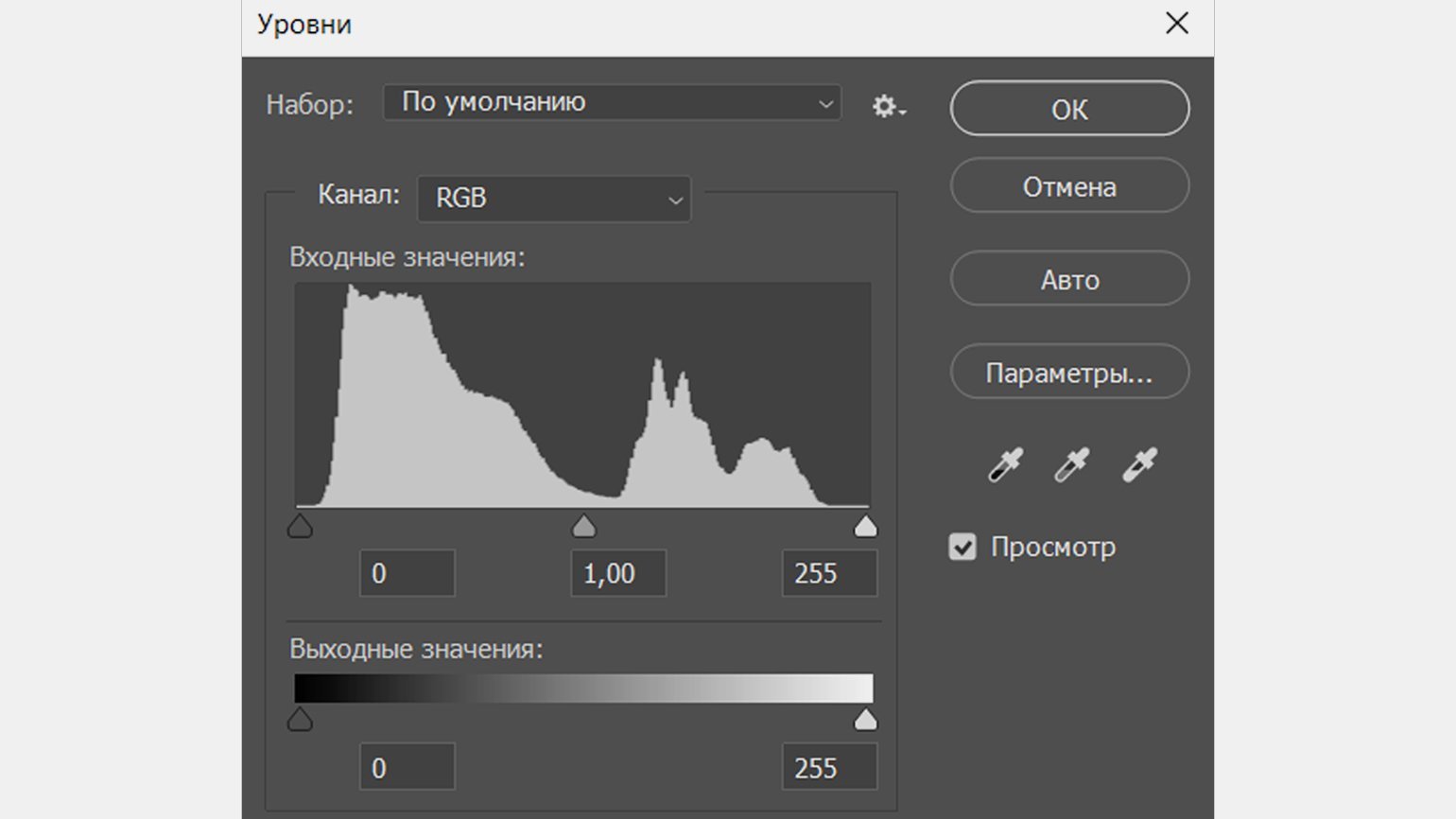Click the OK button
1456x819 pixels.
(1069, 109)
